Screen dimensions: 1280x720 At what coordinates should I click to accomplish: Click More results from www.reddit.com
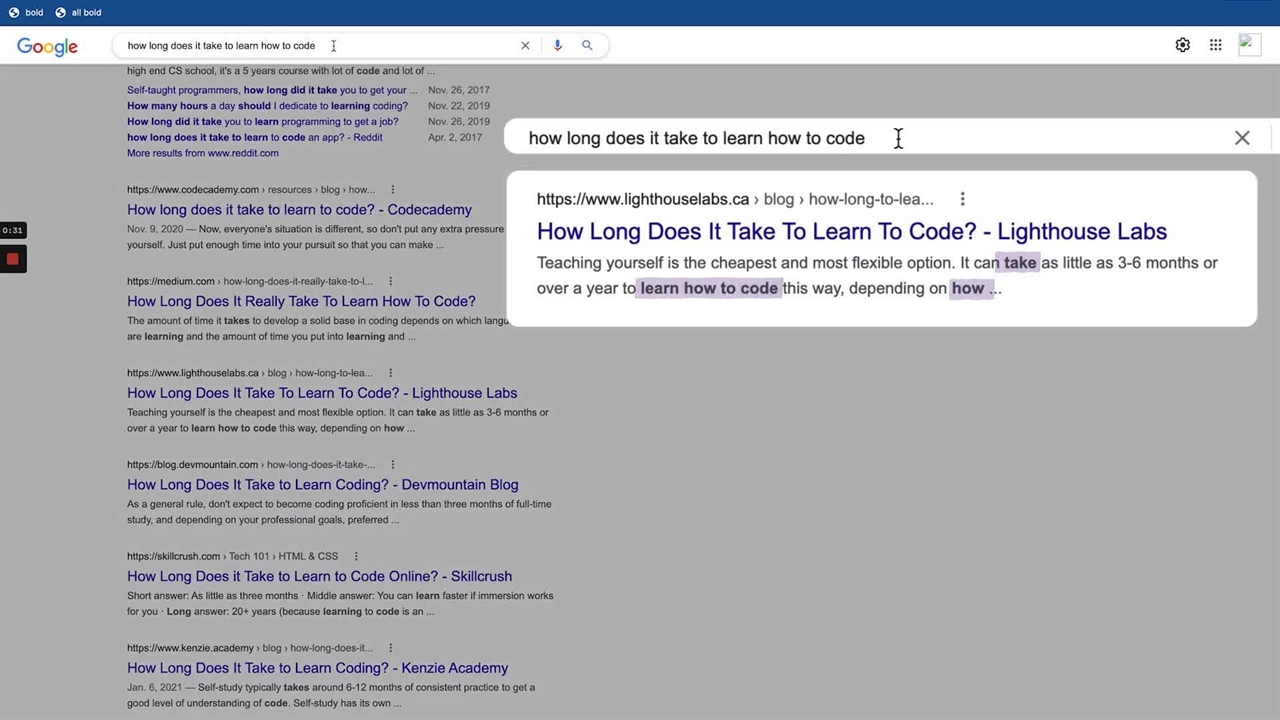(x=202, y=153)
